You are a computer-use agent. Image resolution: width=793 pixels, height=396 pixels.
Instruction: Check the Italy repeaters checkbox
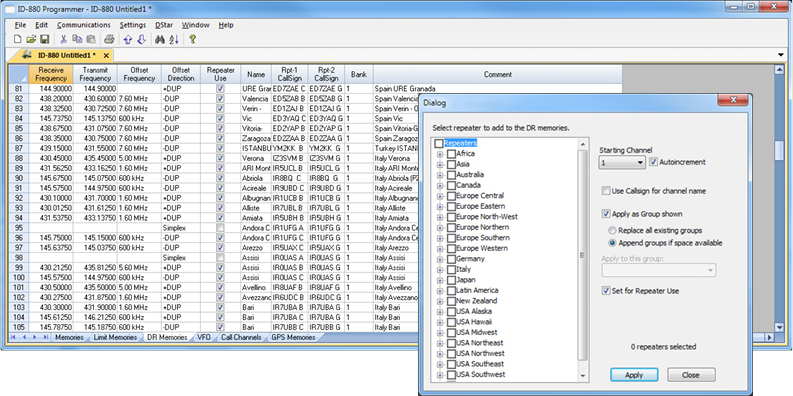451,269
